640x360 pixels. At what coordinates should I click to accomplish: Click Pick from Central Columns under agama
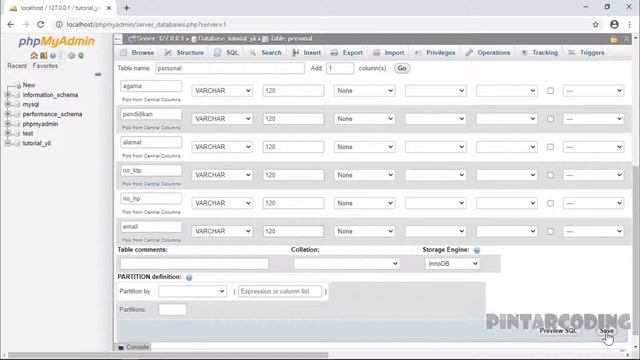pos(151,100)
